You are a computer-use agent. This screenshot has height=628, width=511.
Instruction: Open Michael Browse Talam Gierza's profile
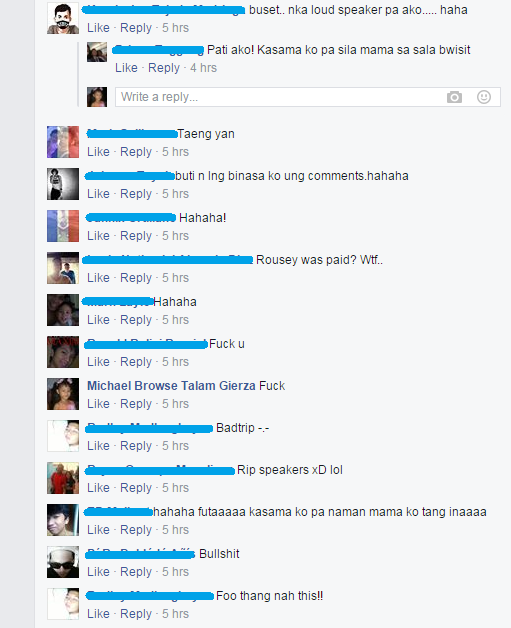pos(171,386)
